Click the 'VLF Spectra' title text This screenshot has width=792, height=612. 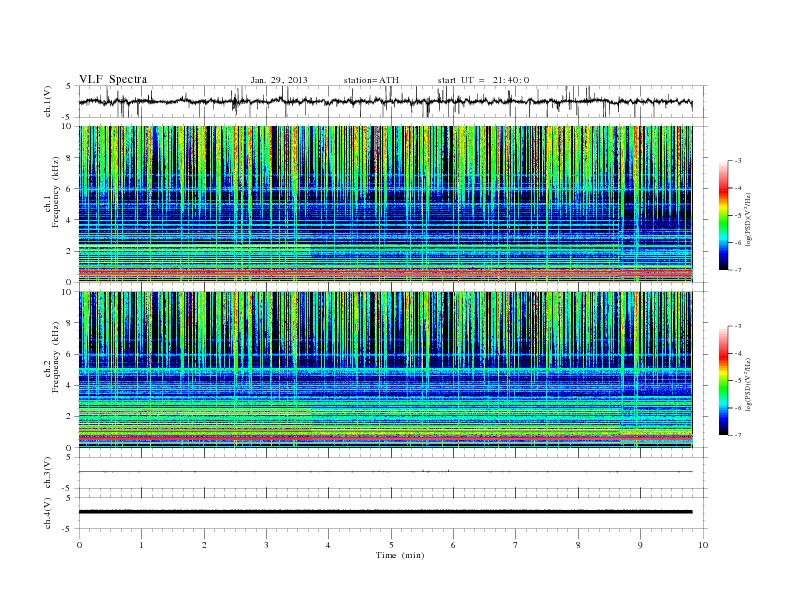click(113, 79)
